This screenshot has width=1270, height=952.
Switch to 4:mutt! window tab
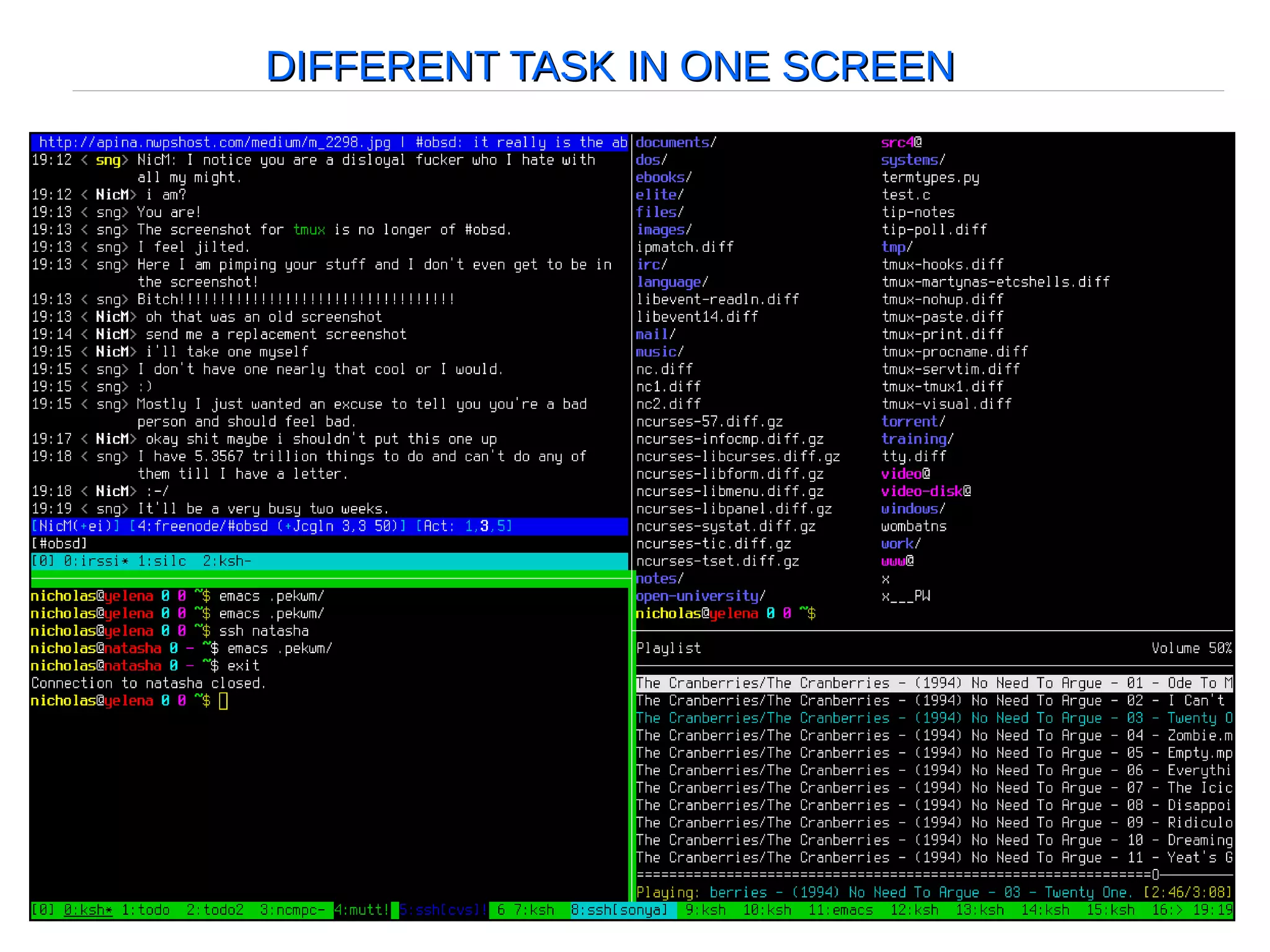pyautogui.click(x=363, y=910)
